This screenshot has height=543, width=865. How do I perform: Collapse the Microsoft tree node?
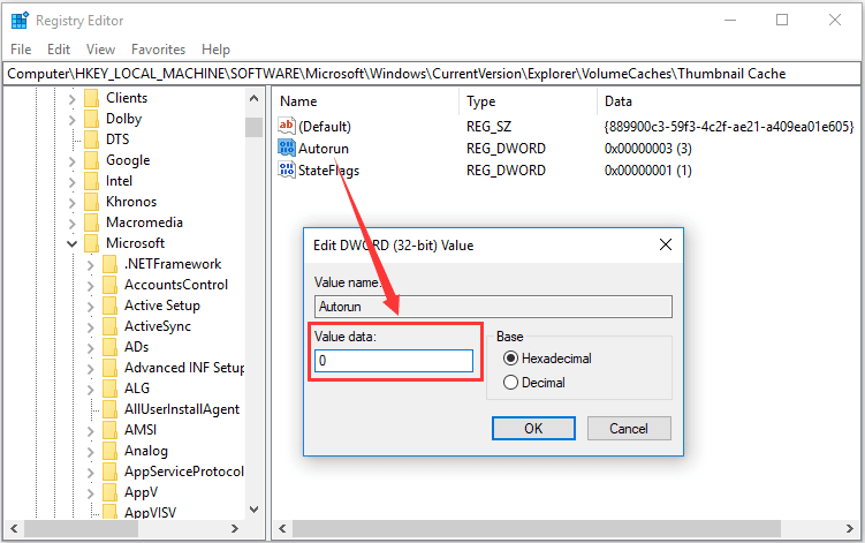72,243
